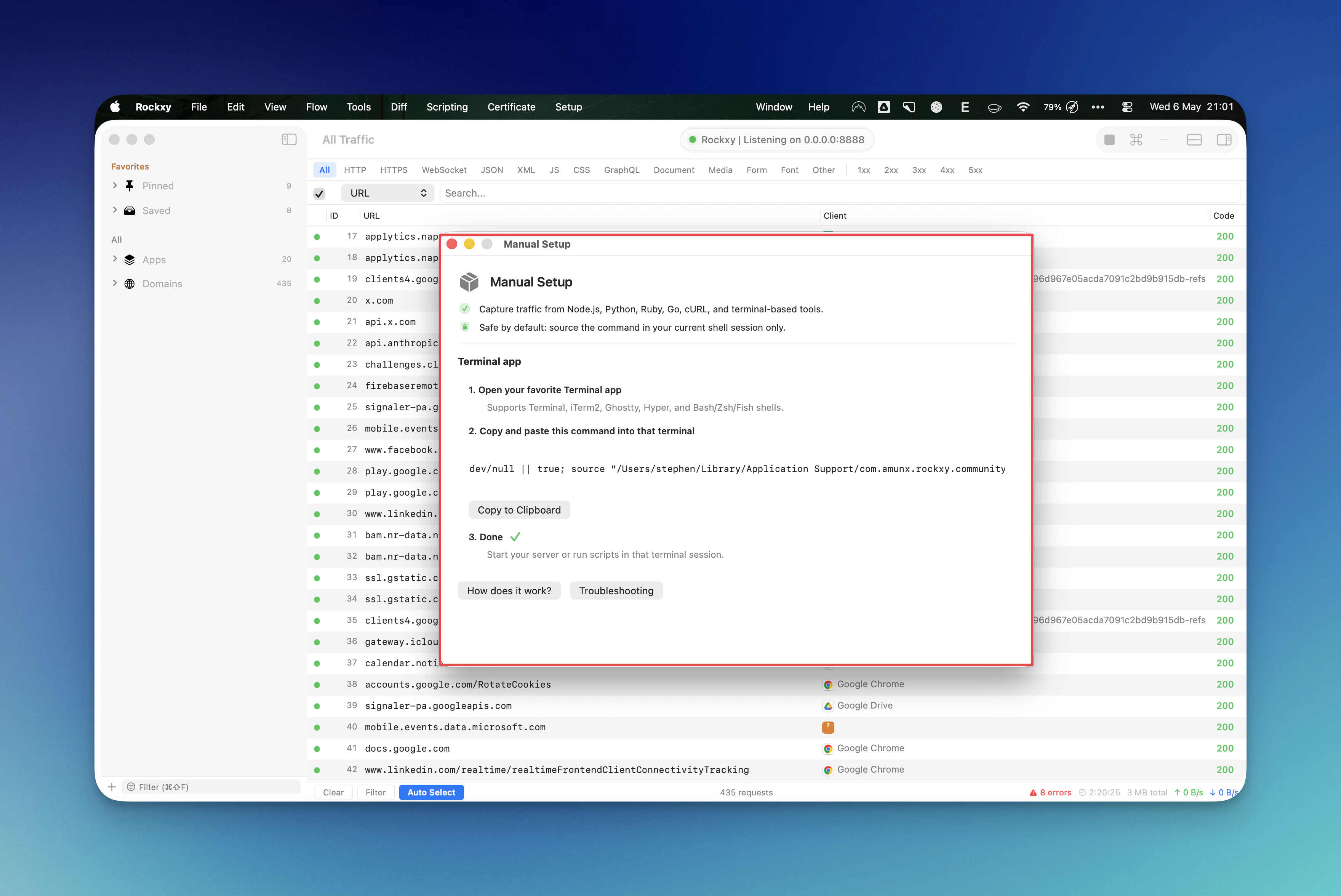Expand the Domains group
Viewport: 1341px width, 896px height.
[x=115, y=283]
